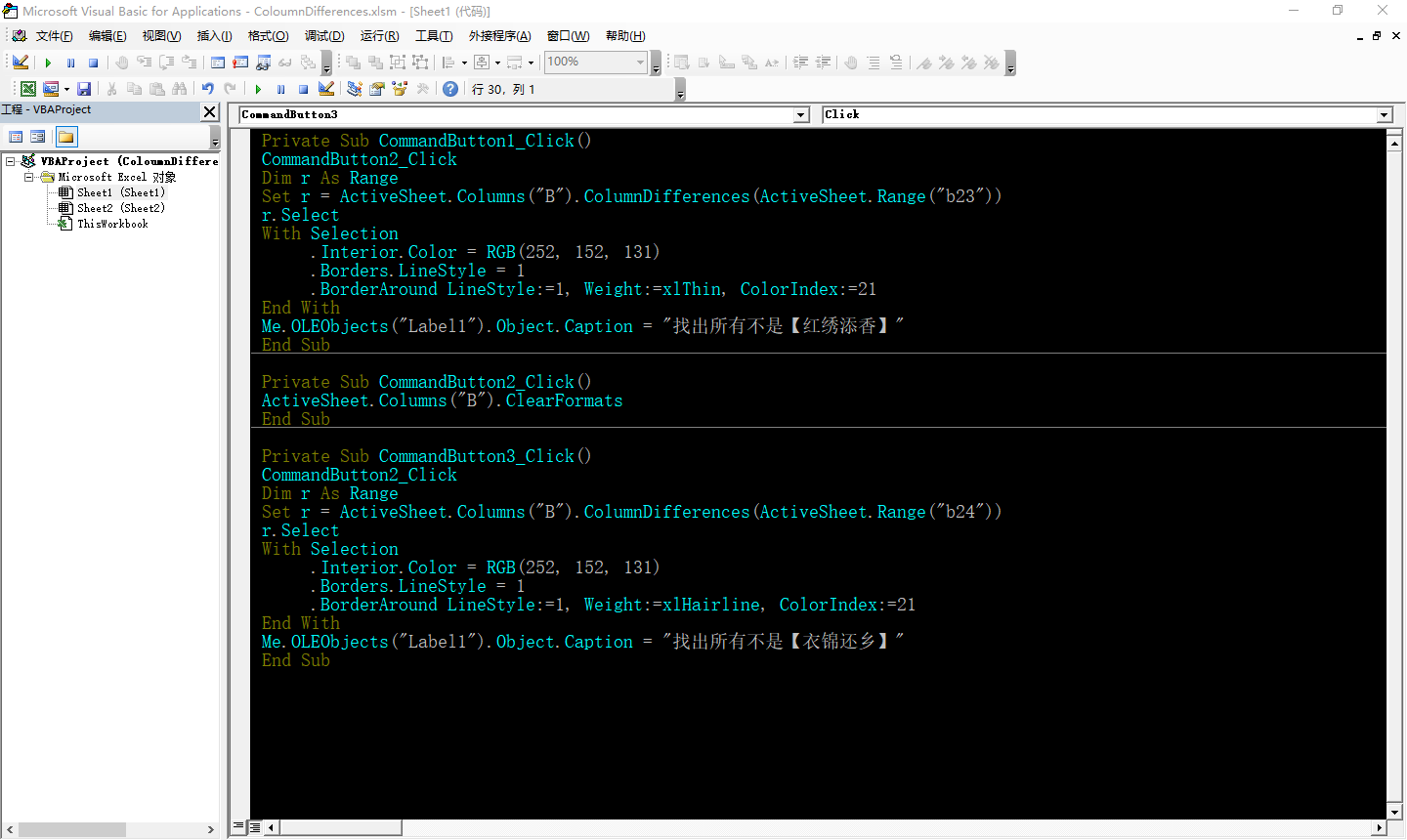Open the Center dropdown arrow in UserForm toolbar
The height and width of the screenshot is (840, 1407).
(x=497, y=63)
